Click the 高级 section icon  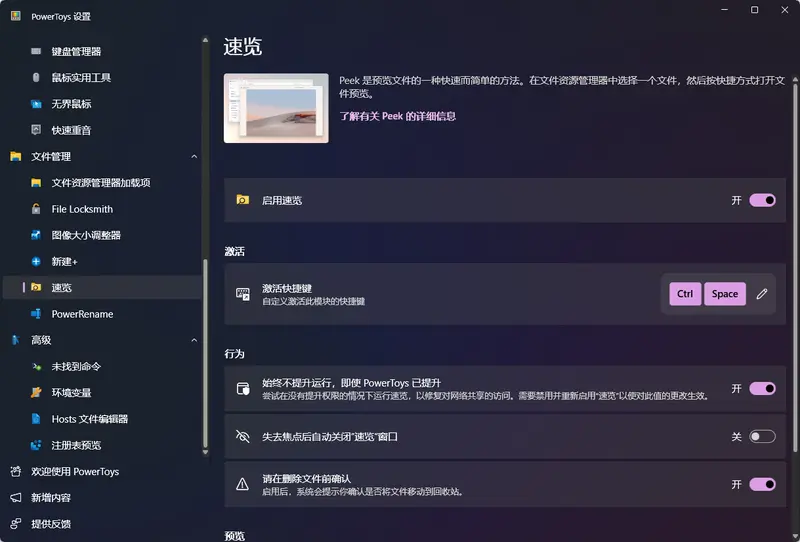tap(16, 340)
